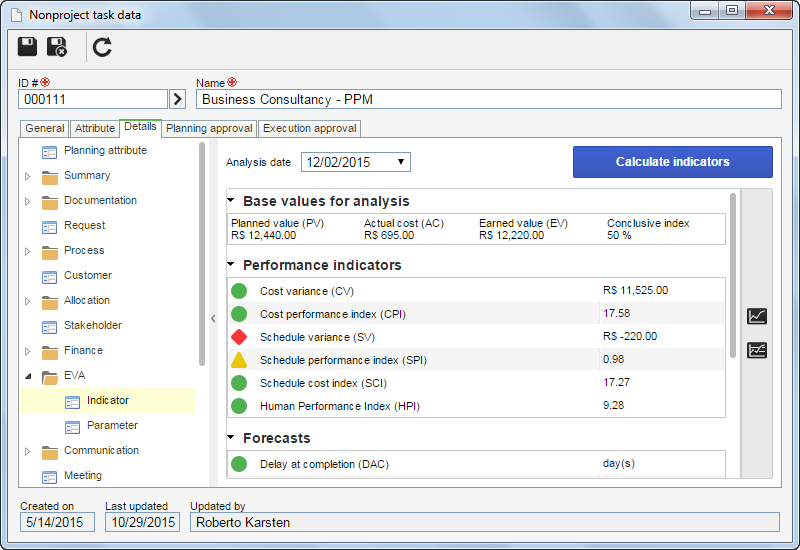800x550 pixels.
Task: Select the Stakeholder tree item
Action: [x=93, y=326]
